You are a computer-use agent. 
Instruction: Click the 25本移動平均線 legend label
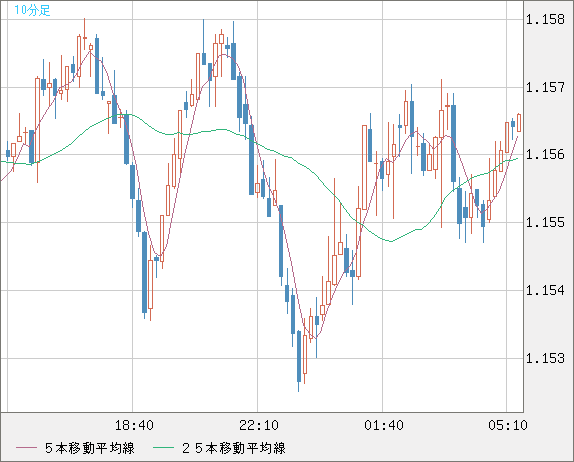(234, 448)
